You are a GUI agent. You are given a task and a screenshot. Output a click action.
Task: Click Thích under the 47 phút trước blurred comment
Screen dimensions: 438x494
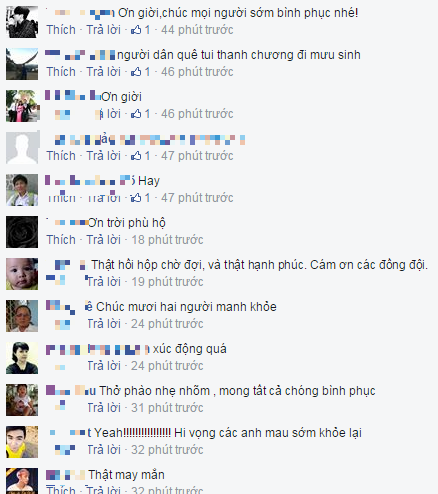click(x=61, y=156)
